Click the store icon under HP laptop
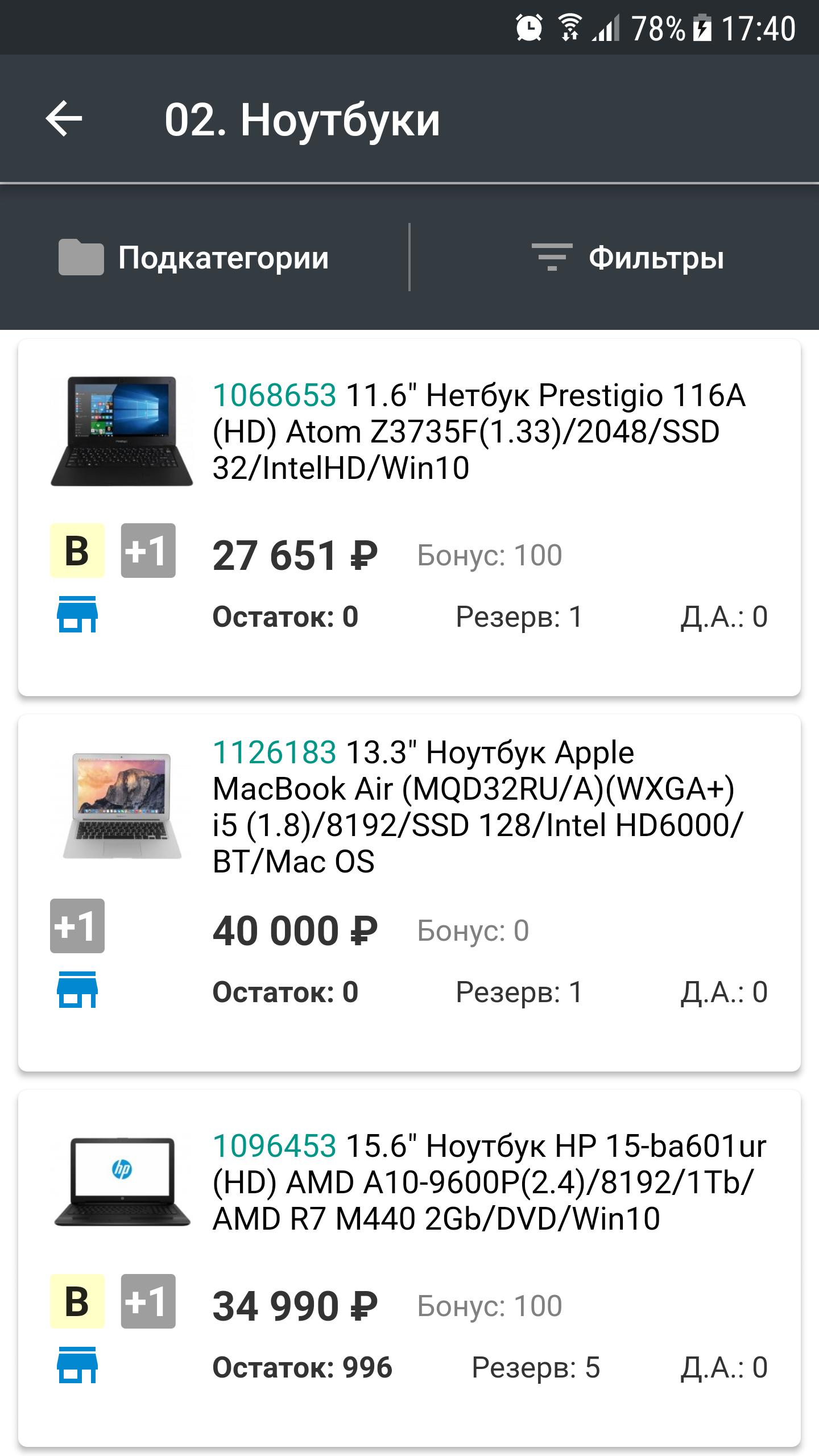 point(77,1365)
